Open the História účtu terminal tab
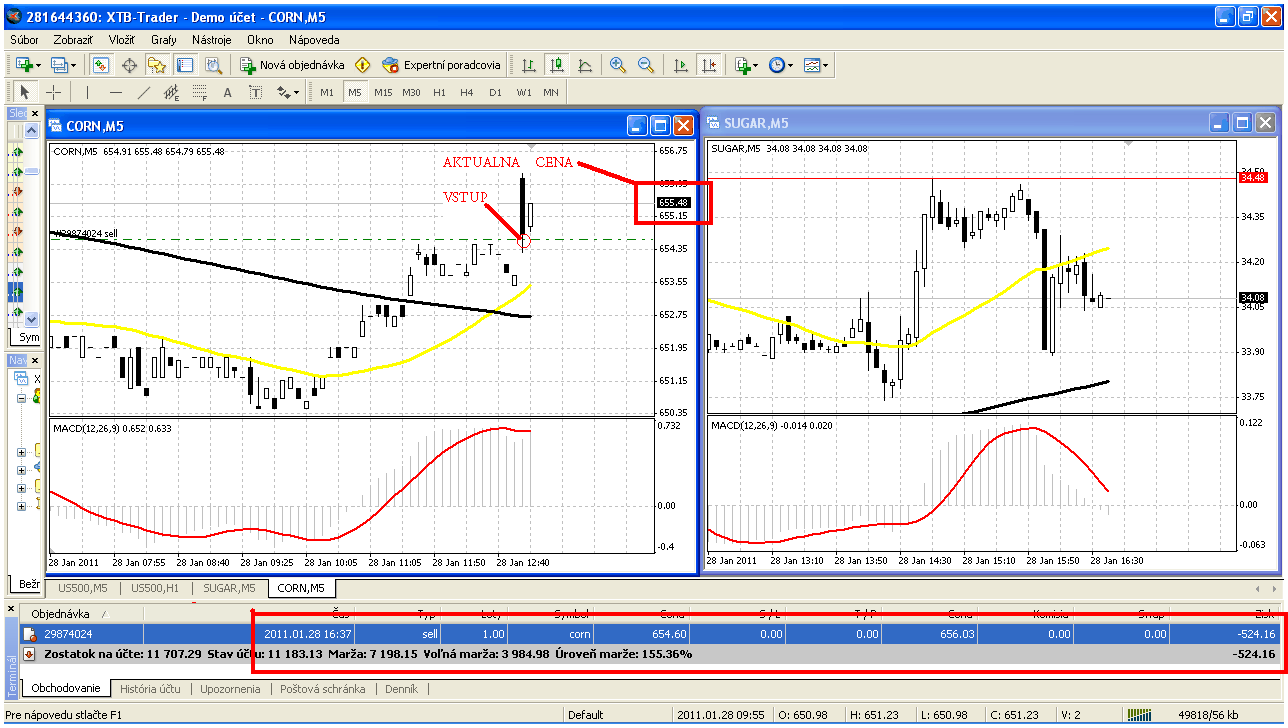The height and width of the screenshot is (728, 1288). point(150,689)
